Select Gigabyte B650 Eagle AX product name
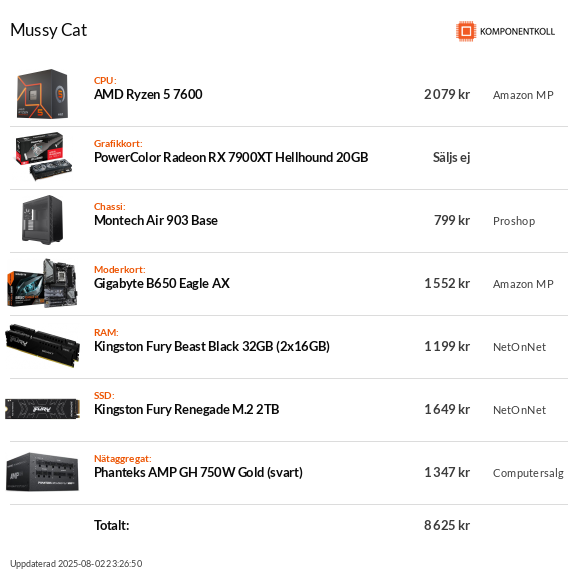 [x=162, y=284]
